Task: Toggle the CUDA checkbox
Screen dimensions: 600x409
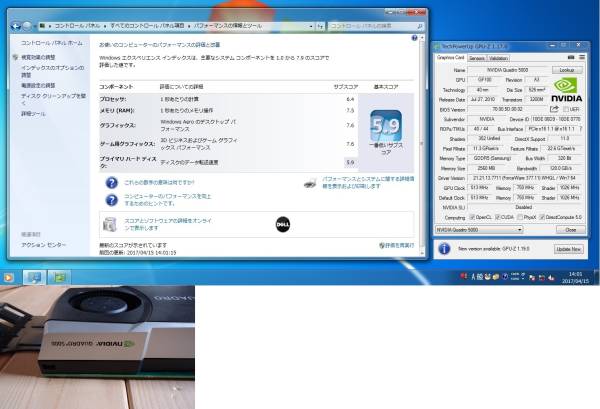Action: click(x=497, y=217)
